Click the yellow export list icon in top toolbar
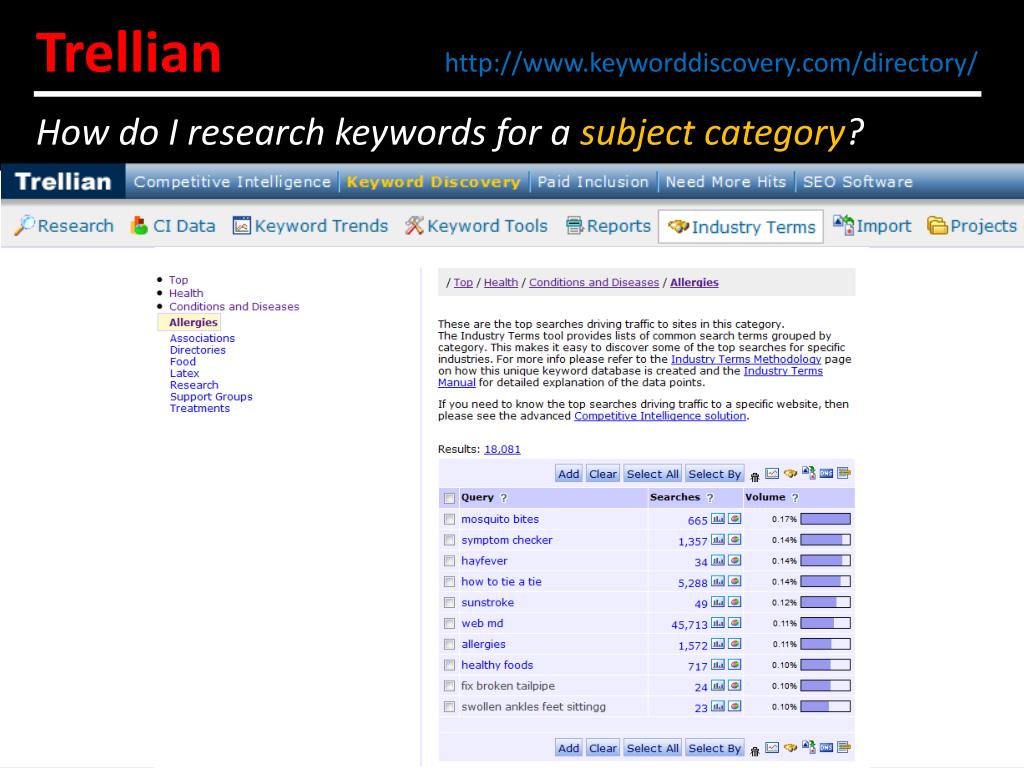1024x768 pixels. point(844,473)
